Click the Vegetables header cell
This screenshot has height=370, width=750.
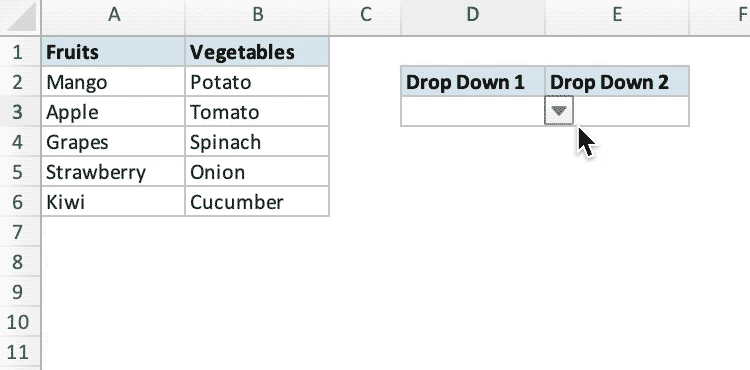(x=257, y=52)
